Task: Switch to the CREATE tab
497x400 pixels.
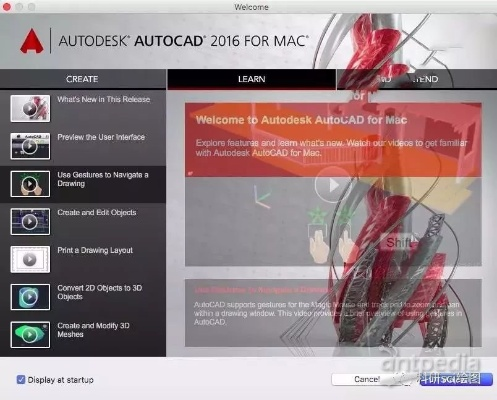Action: tap(82, 79)
